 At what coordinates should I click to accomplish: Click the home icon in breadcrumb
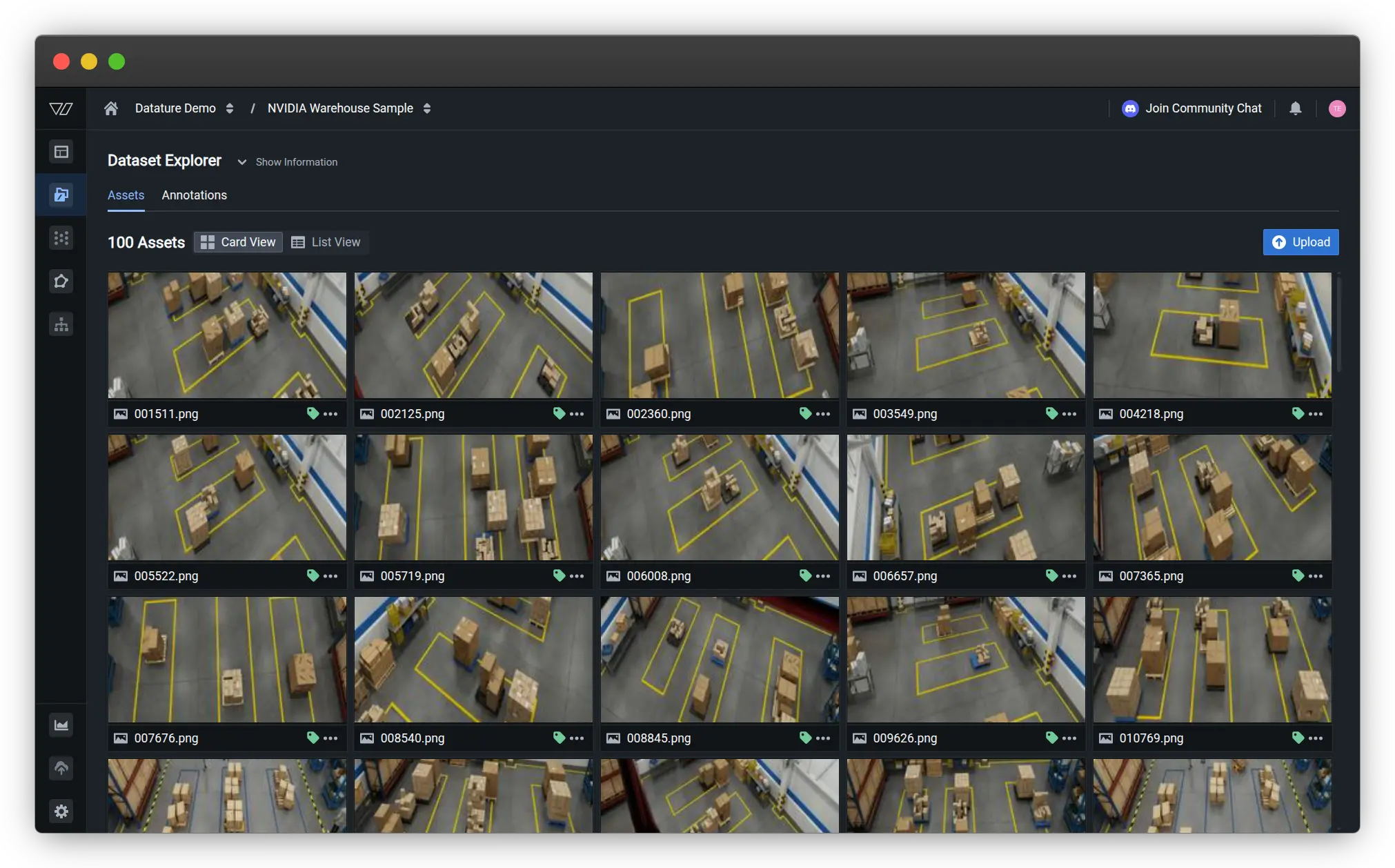coord(111,108)
